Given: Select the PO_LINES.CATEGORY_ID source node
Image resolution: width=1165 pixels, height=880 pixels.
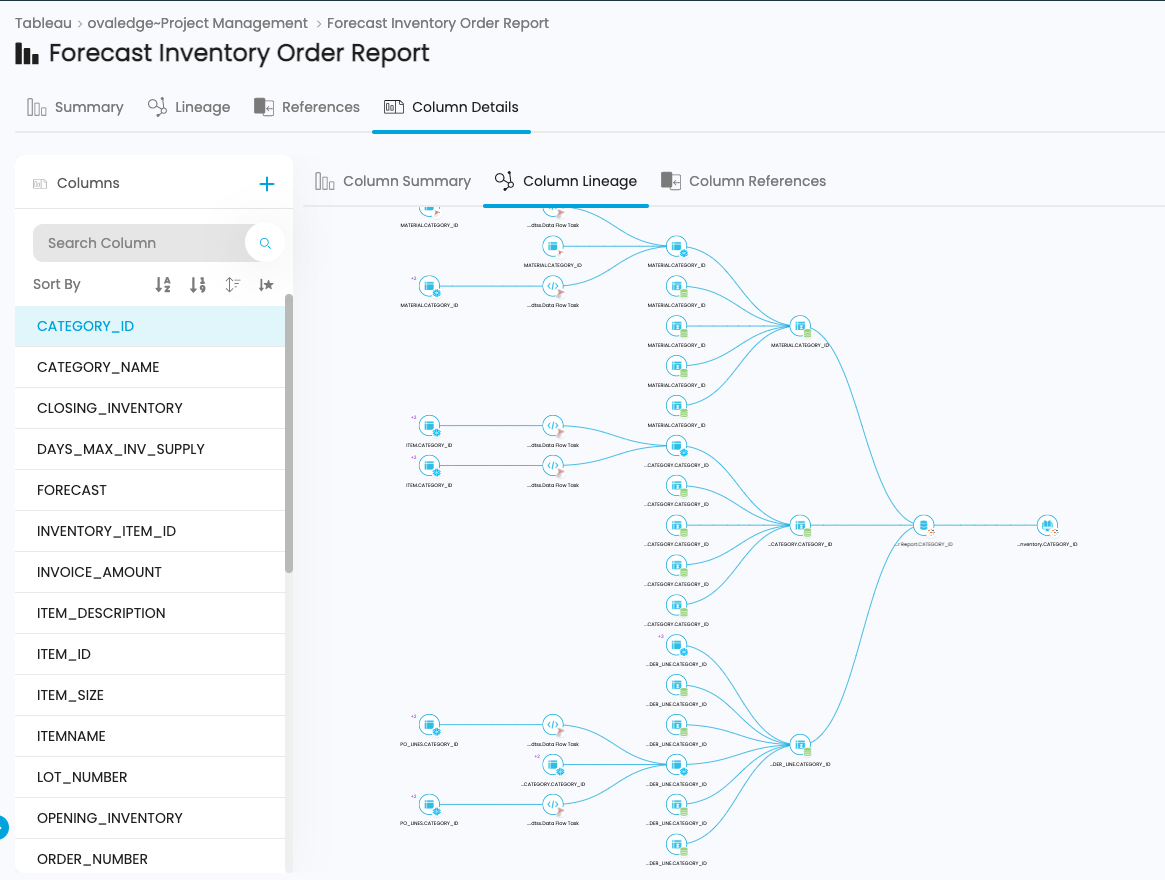Looking at the screenshot, I should [430, 725].
